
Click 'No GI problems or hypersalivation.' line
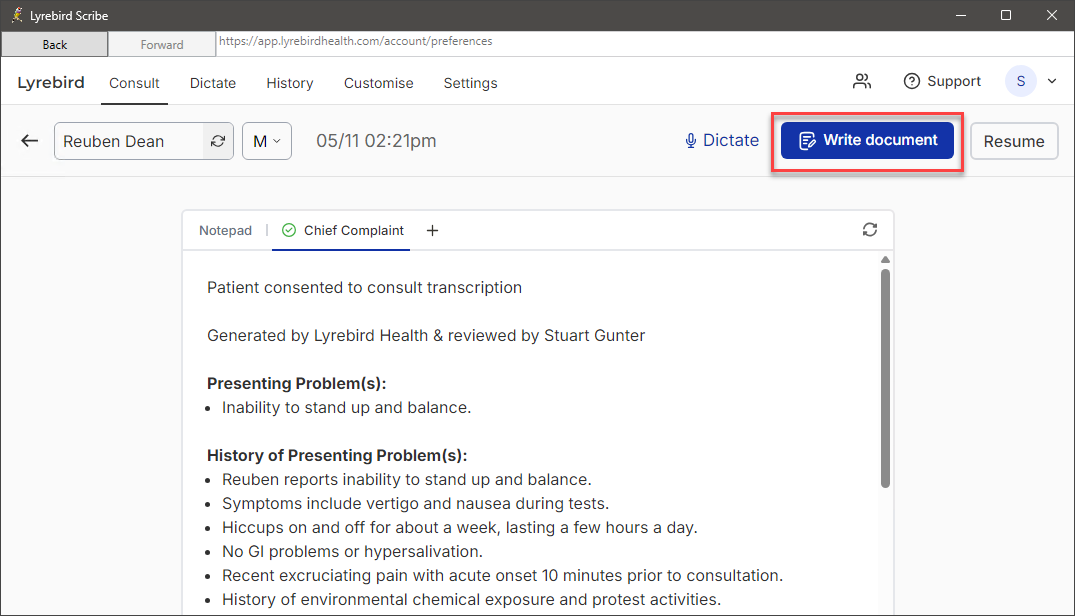352,552
